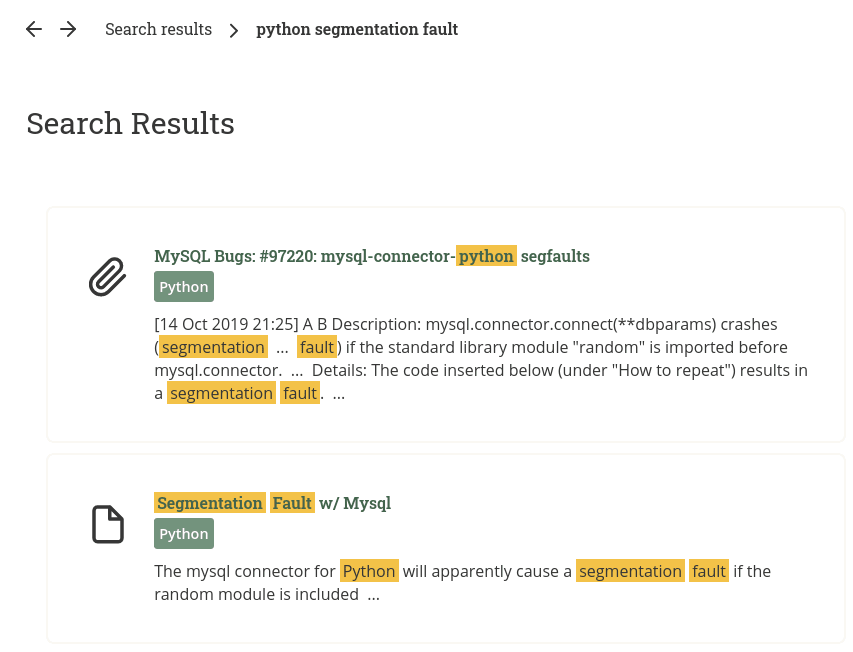
Task: Go back using the left arrow
Action: (34, 30)
